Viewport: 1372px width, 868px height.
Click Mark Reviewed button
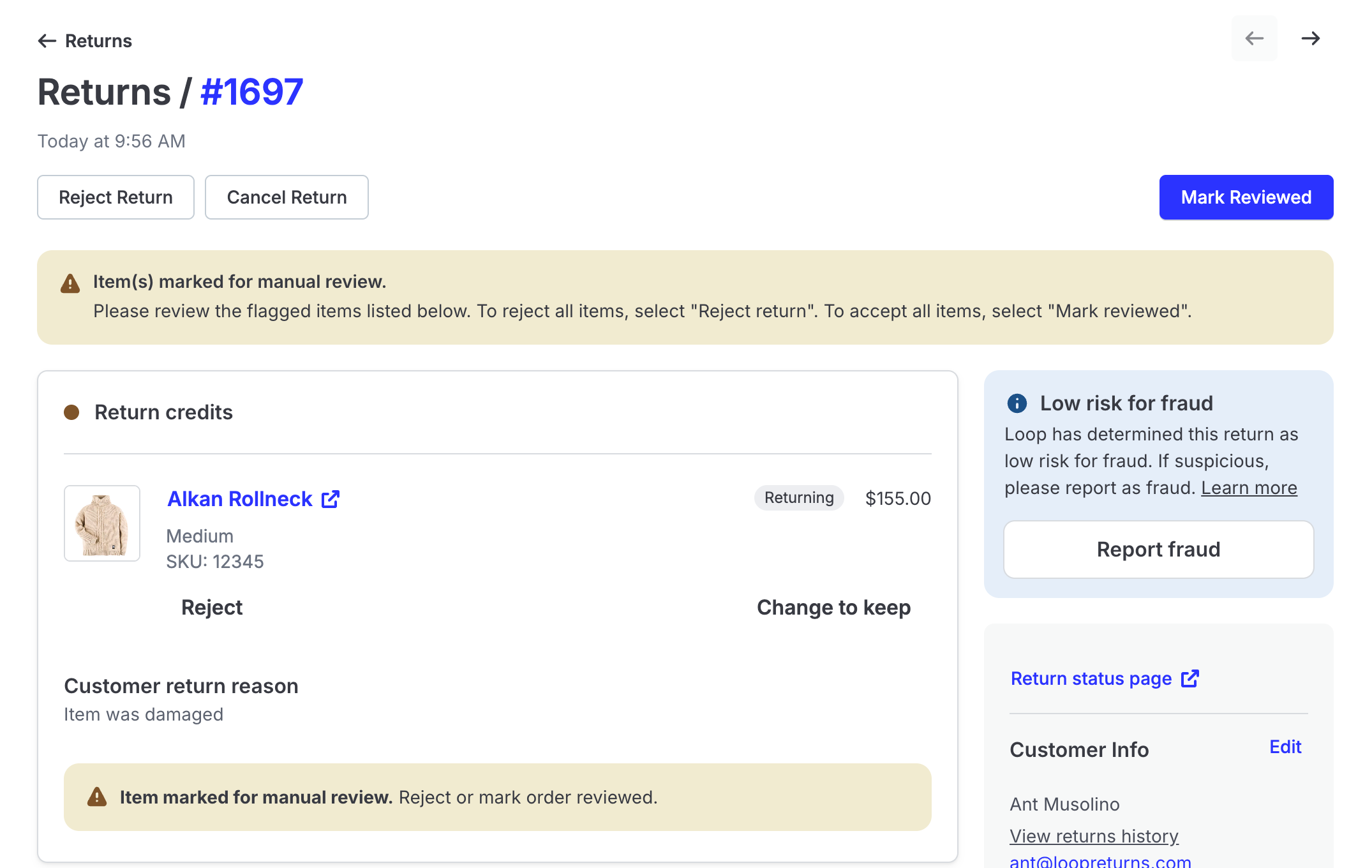(1246, 197)
